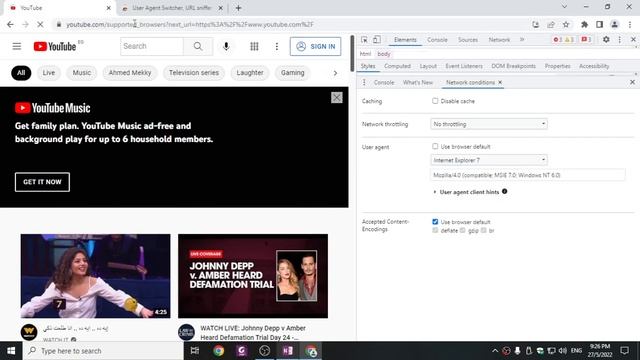Screen dimensions: 640x360
Task: Open the Windows Start menu
Action: click(11, 351)
